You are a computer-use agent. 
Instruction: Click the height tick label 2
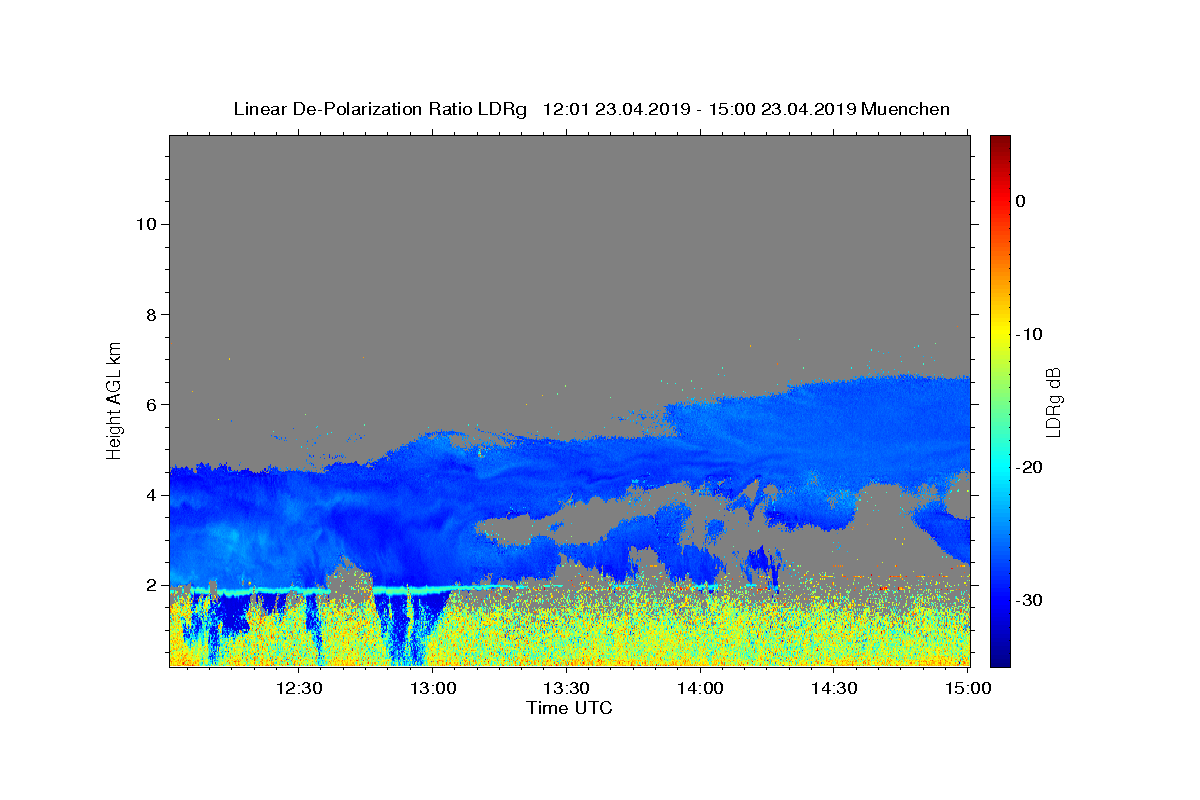(151, 585)
